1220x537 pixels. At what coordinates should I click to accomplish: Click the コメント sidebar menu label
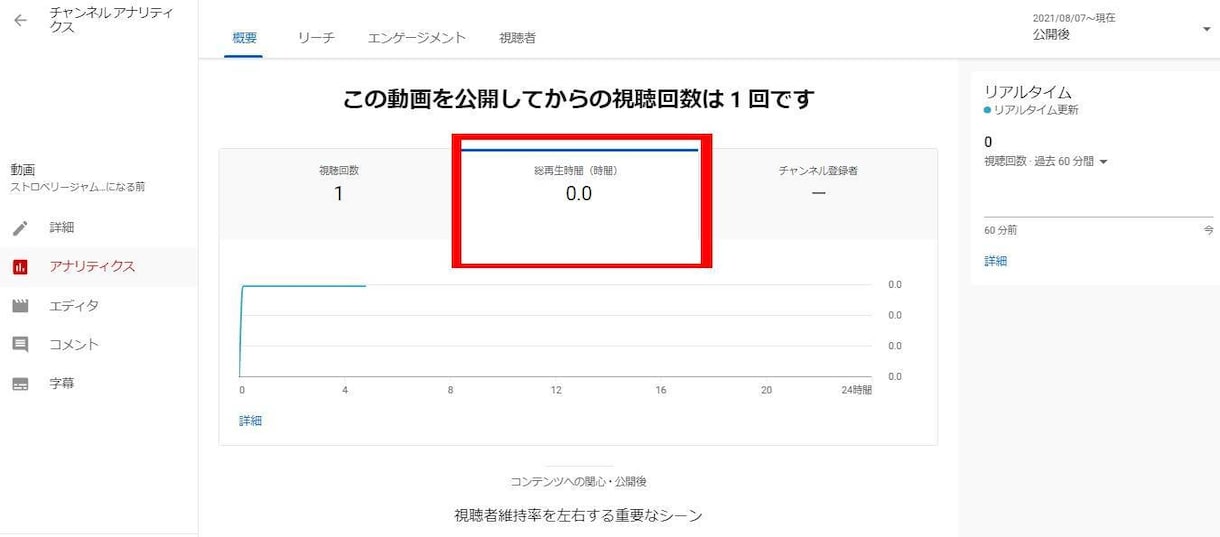74,345
